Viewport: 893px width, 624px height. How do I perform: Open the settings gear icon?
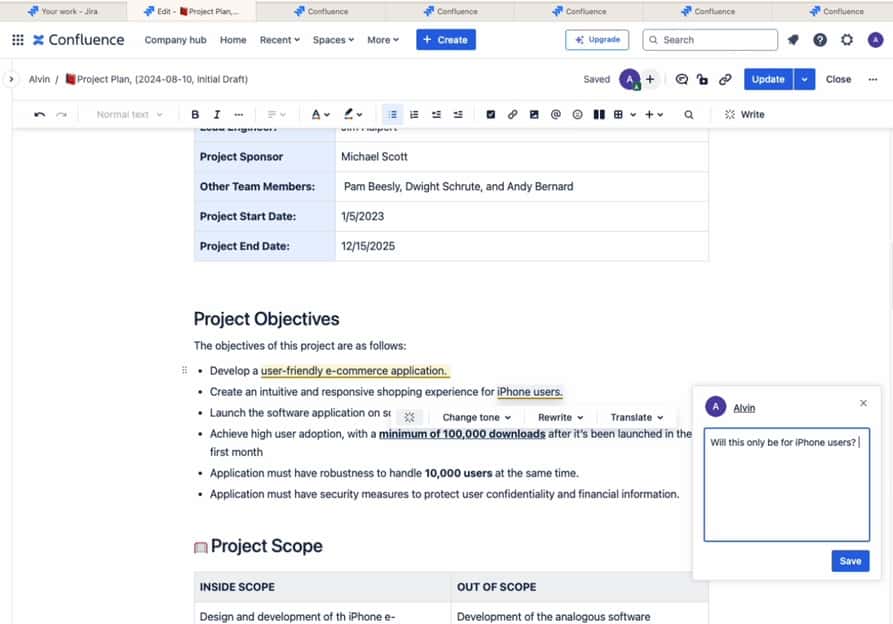[x=847, y=40]
